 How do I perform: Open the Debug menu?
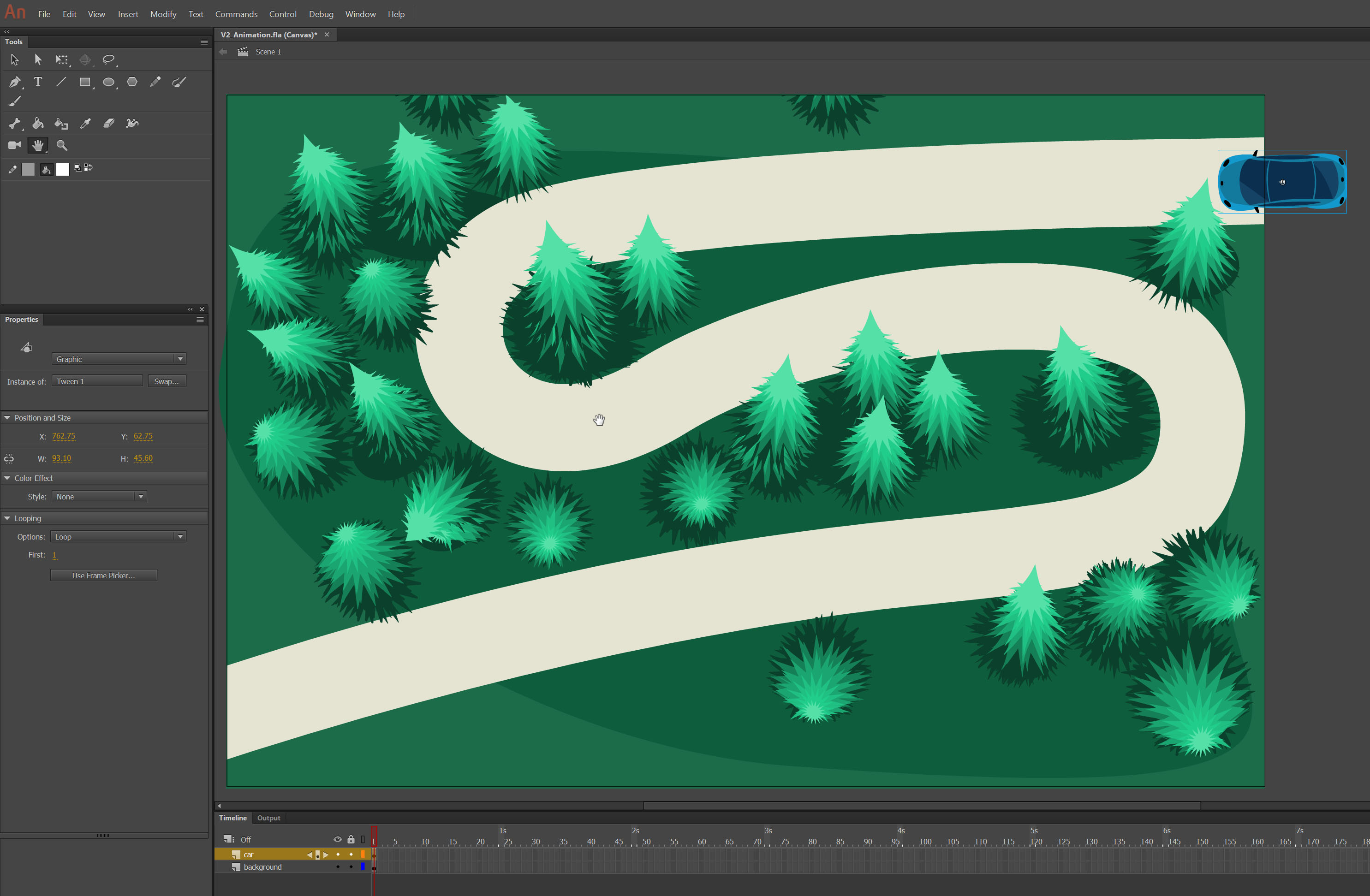(x=320, y=13)
